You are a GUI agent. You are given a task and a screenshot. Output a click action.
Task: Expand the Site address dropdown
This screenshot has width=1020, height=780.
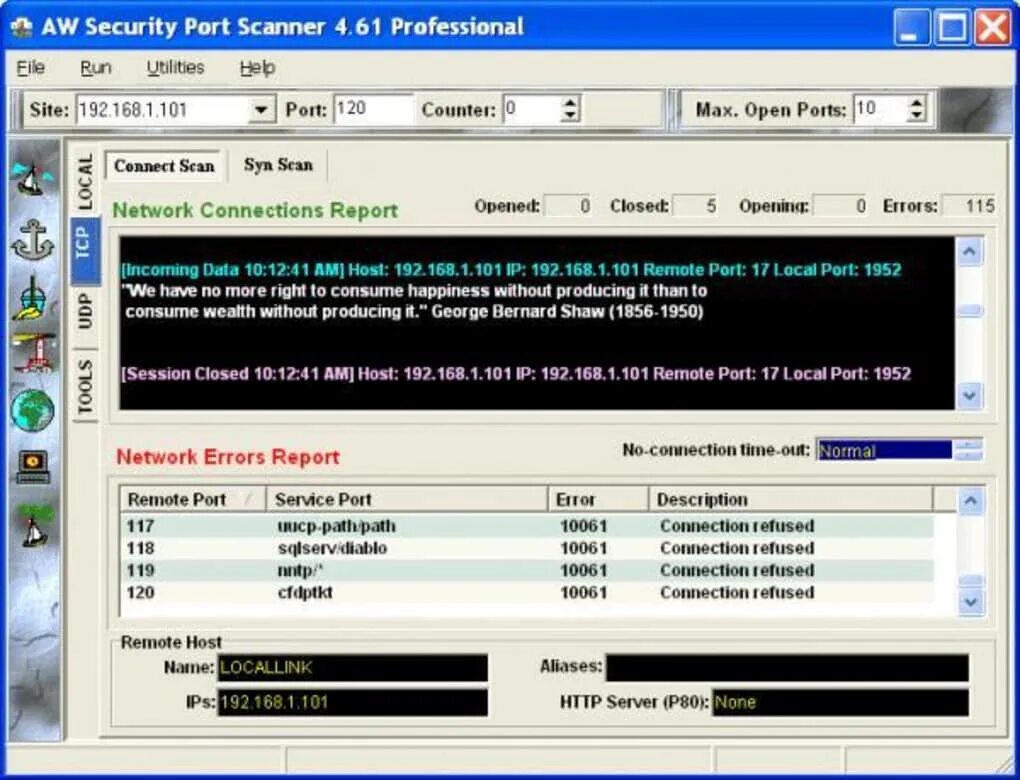pos(261,109)
